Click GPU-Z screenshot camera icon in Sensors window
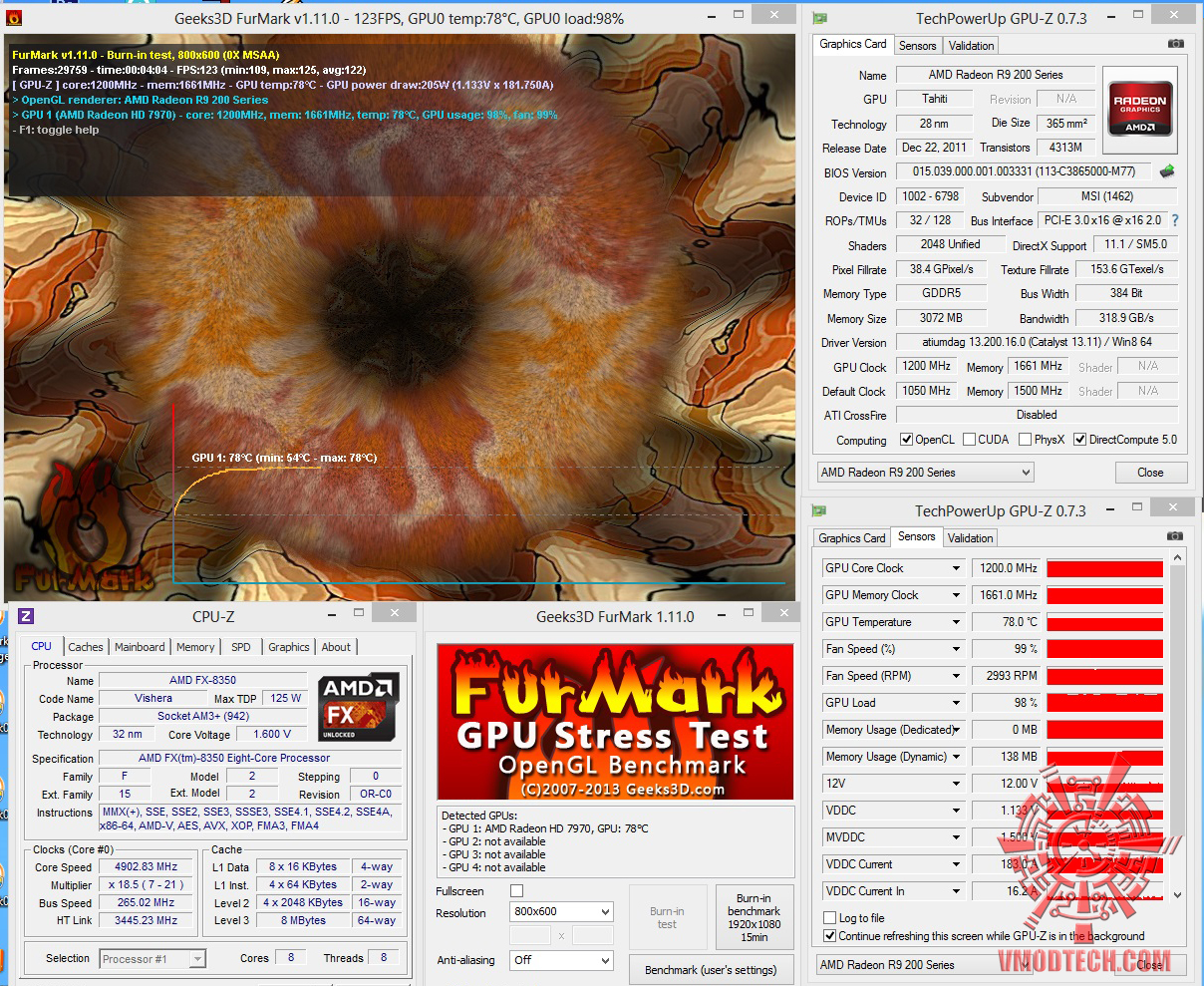Viewport: 1204px width, 986px height. click(1175, 536)
